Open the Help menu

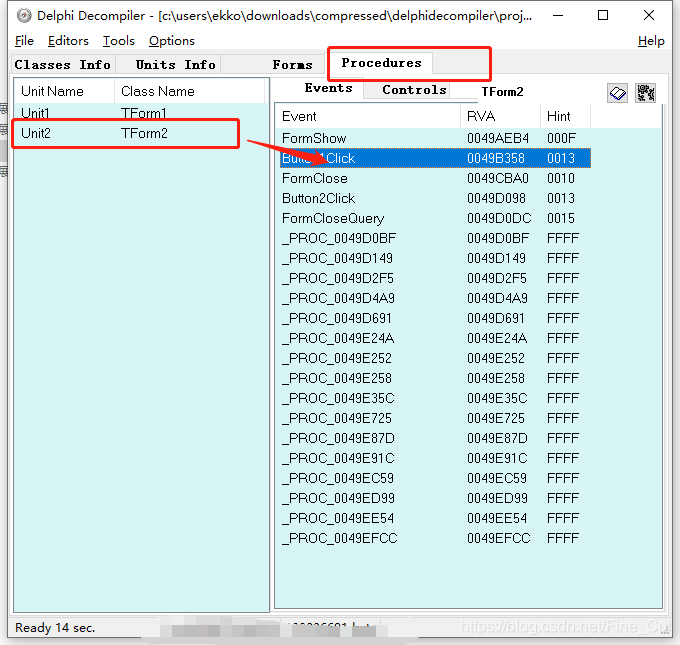(x=651, y=41)
